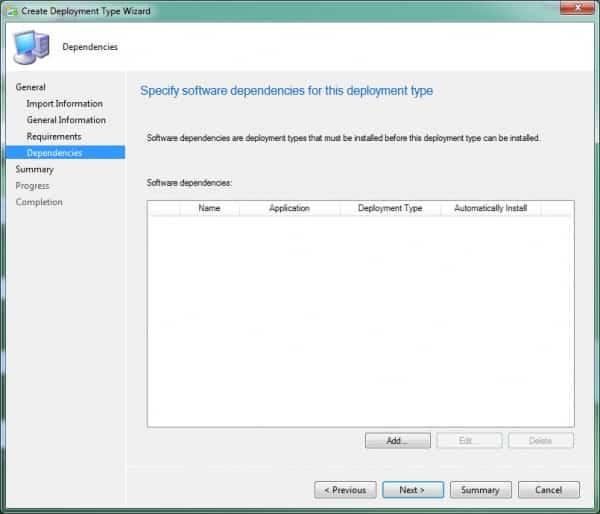The height and width of the screenshot is (514, 600).
Task: Proceed with the Next > button
Action: tap(412, 490)
